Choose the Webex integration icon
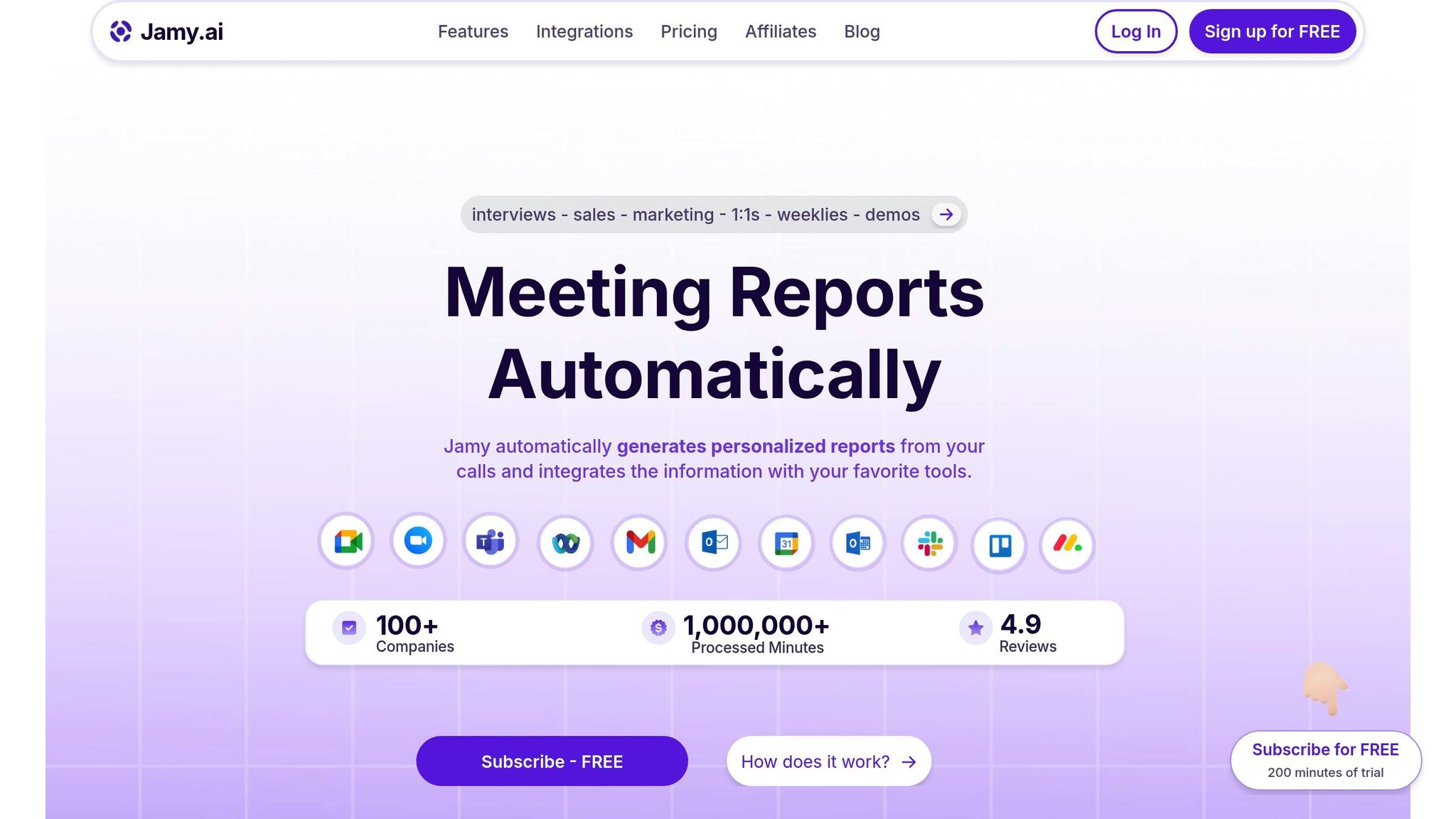The image size is (1456, 819). click(566, 543)
